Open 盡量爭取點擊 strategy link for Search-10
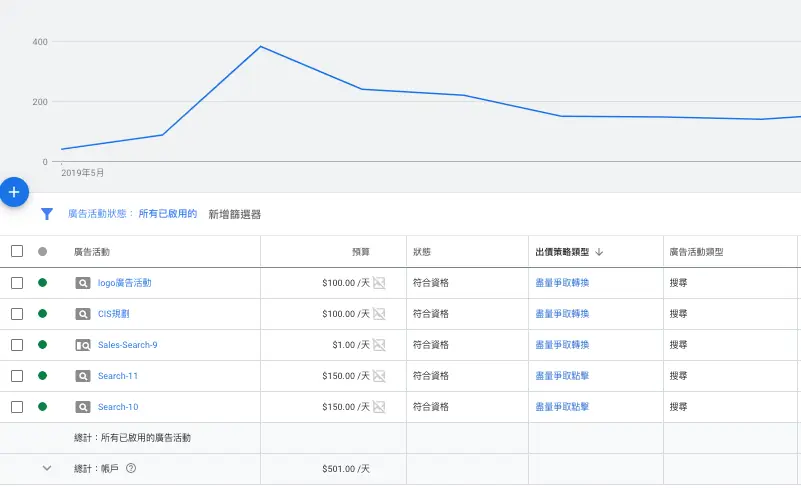Screen dimensions: 801x488 tap(562, 407)
